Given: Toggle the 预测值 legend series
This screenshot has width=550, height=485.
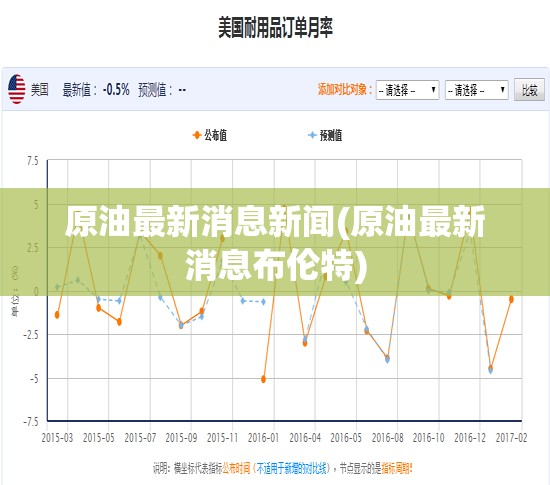Looking at the screenshot, I should point(325,135).
